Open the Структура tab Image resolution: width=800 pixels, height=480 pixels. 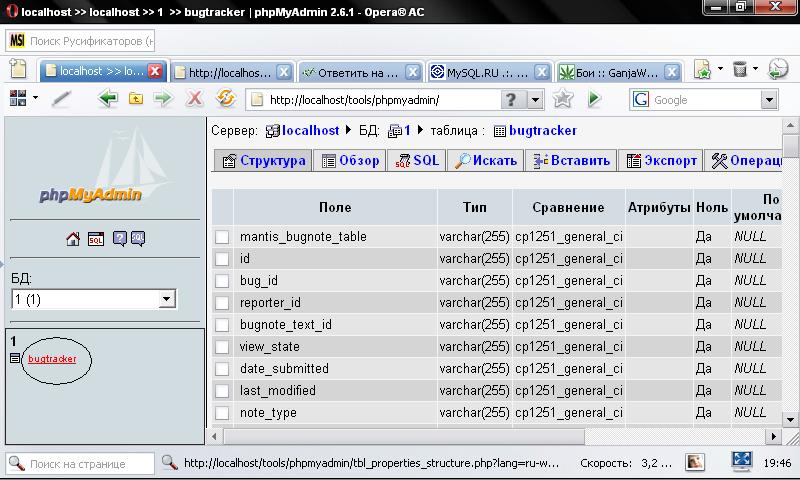(263, 161)
